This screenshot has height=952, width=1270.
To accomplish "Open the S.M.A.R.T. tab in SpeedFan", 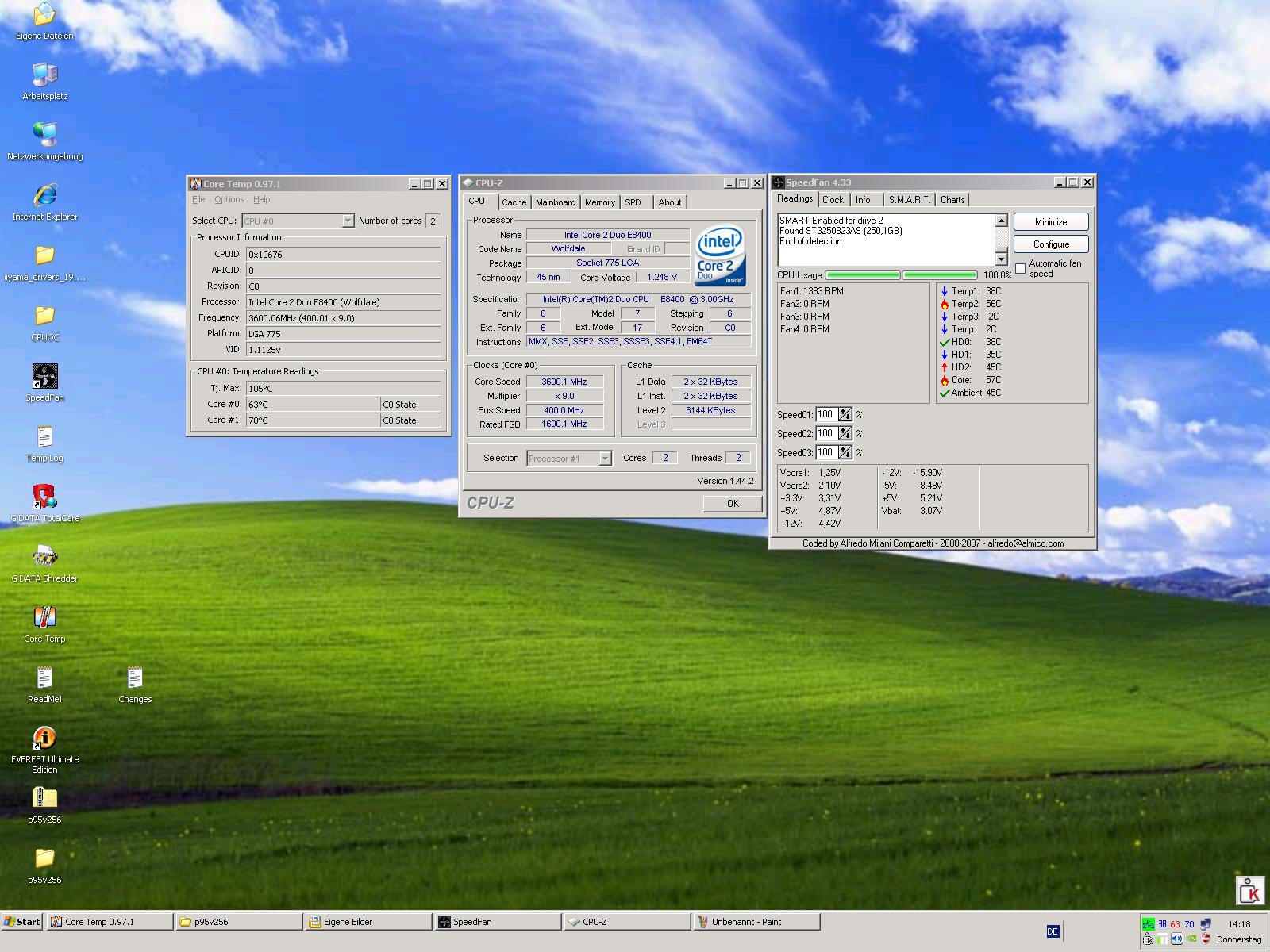I will pyautogui.click(x=910, y=200).
